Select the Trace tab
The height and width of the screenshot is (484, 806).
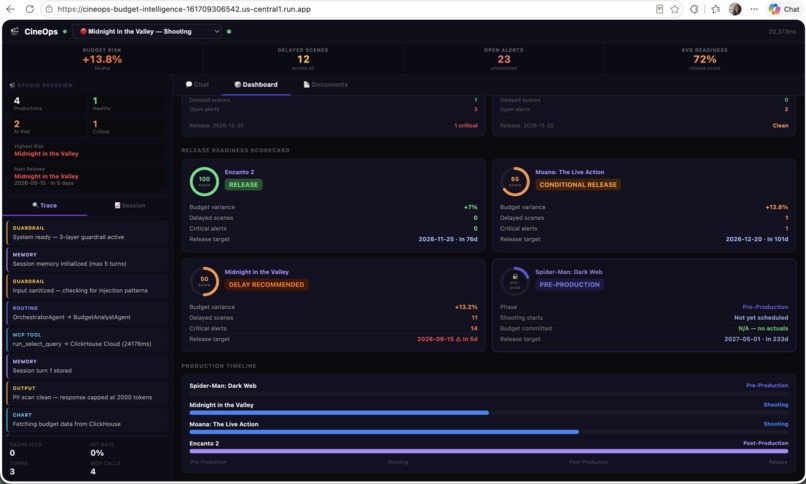[45, 206]
